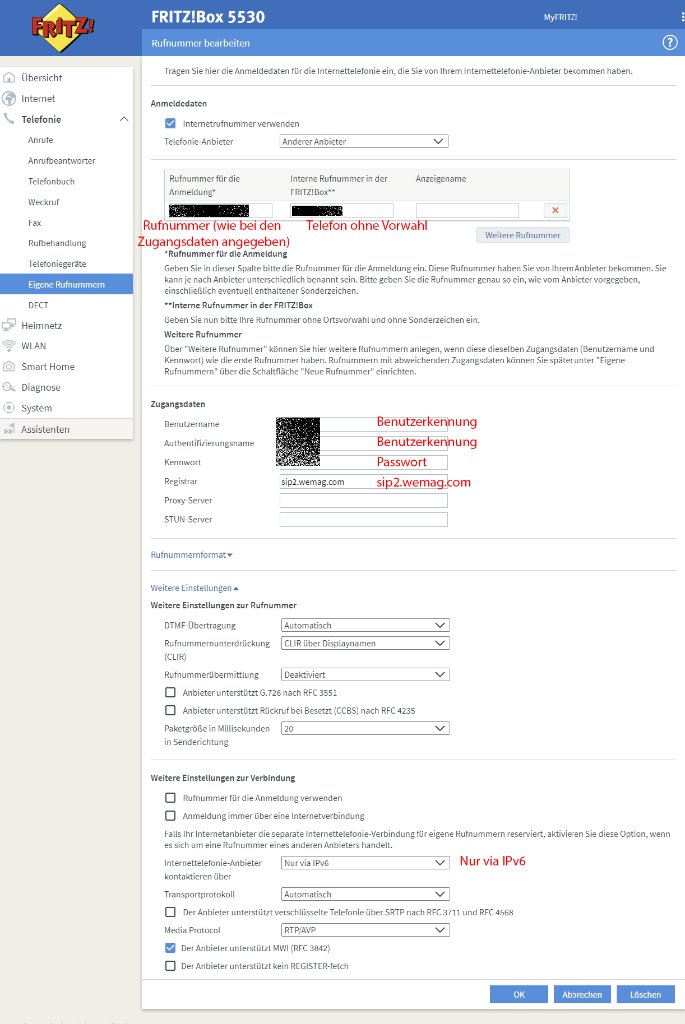The width and height of the screenshot is (685, 1024).
Task: Expand Rufnummernformat section
Action: 191,554
